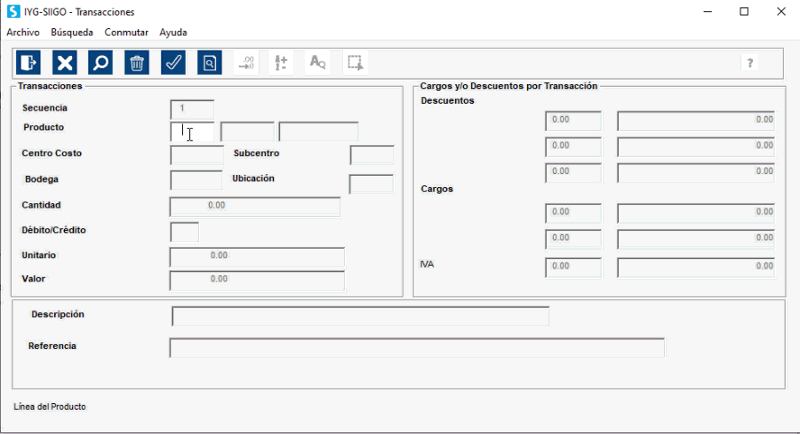Click the greyed sort order toolbar icon
This screenshot has height=434, width=800.
tap(281, 63)
